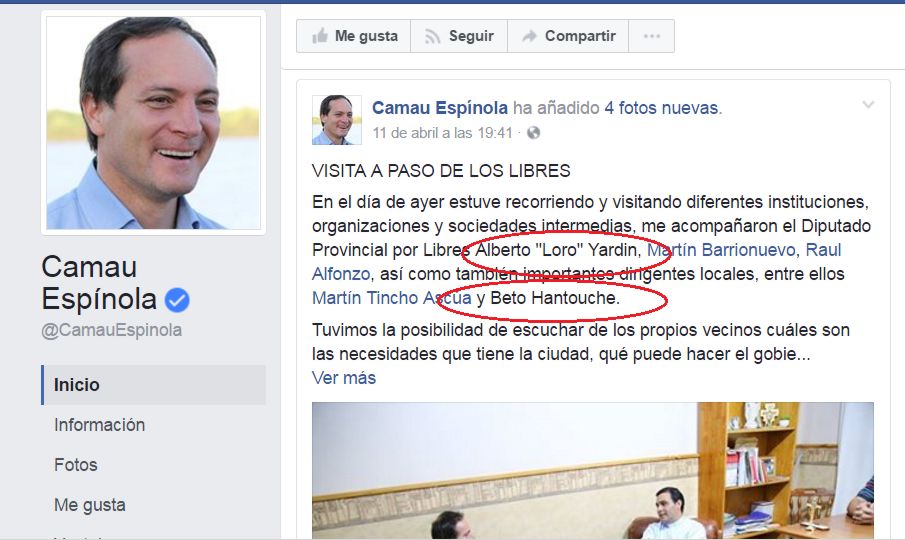Open the post's meeting photo
Screen dimensions: 905x540
tap(593, 471)
